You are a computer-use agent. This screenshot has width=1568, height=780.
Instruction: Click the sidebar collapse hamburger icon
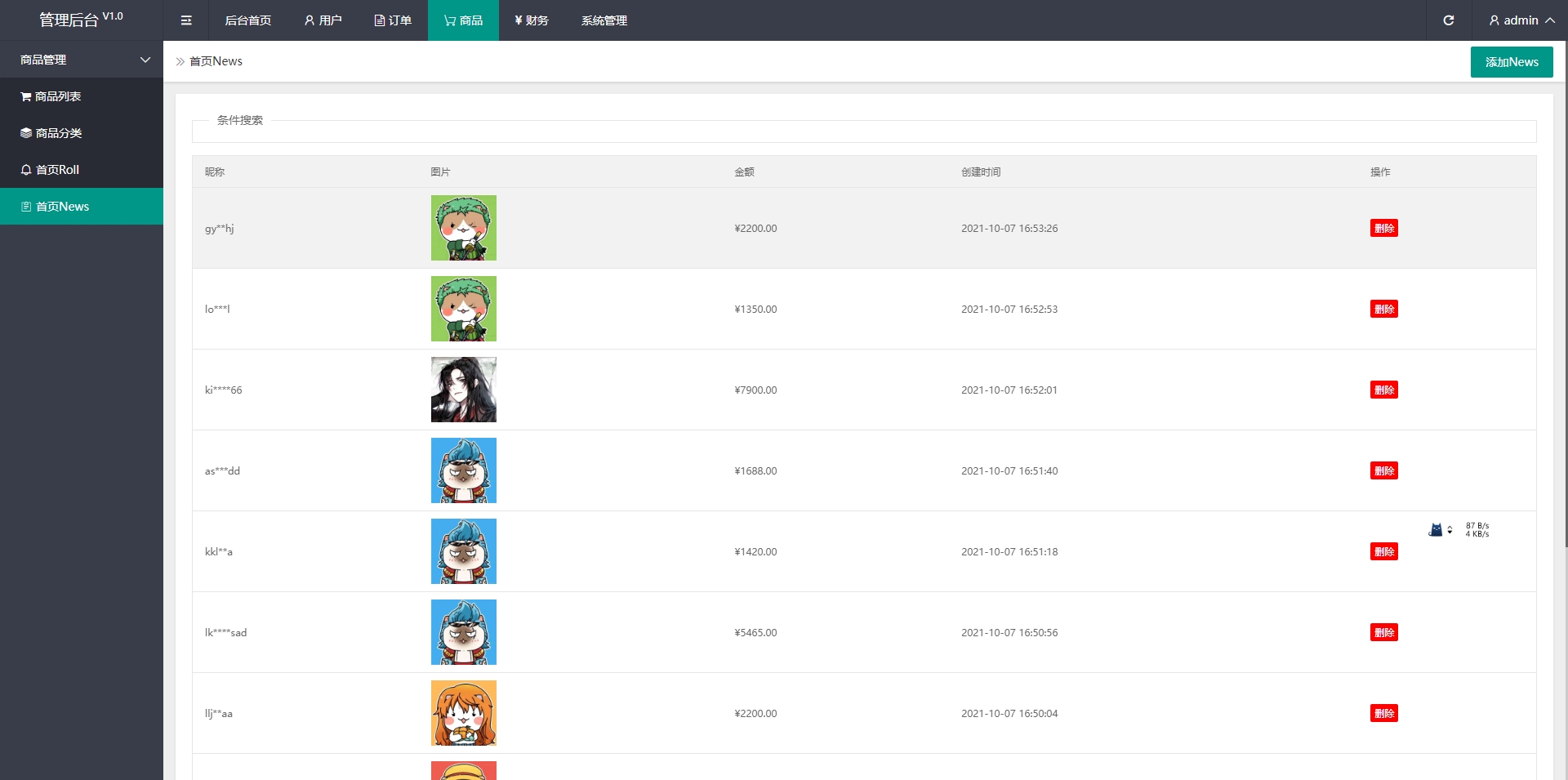pyautogui.click(x=186, y=20)
